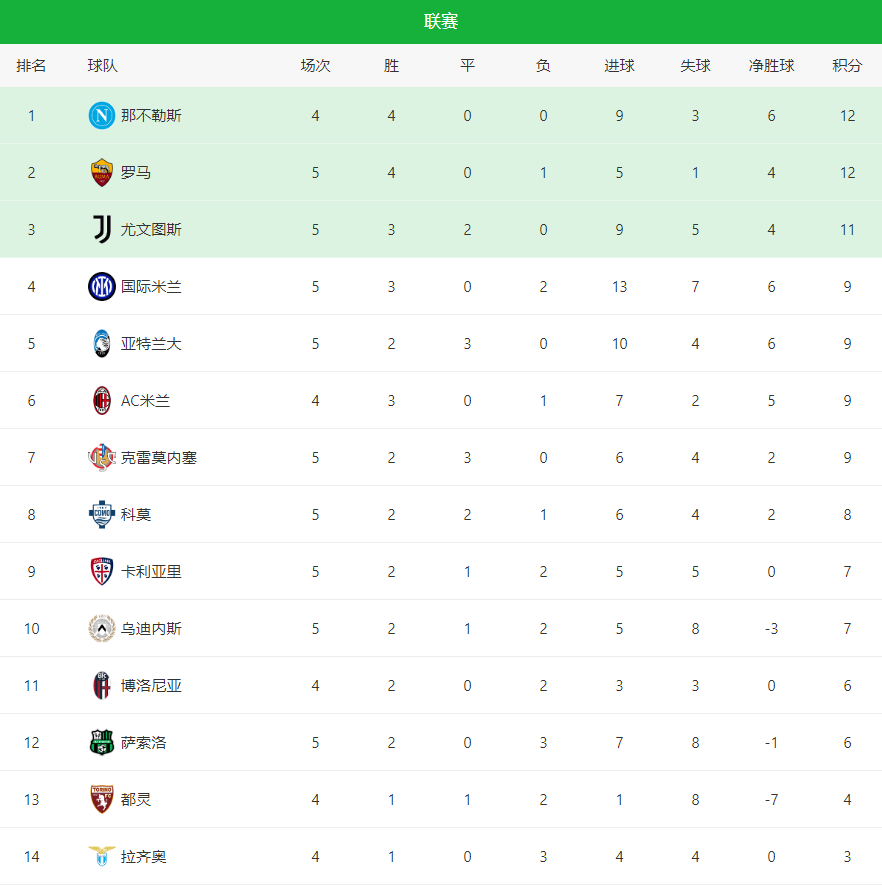Click the Lazio eagle logo
The height and width of the screenshot is (887, 882).
tap(102, 857)
